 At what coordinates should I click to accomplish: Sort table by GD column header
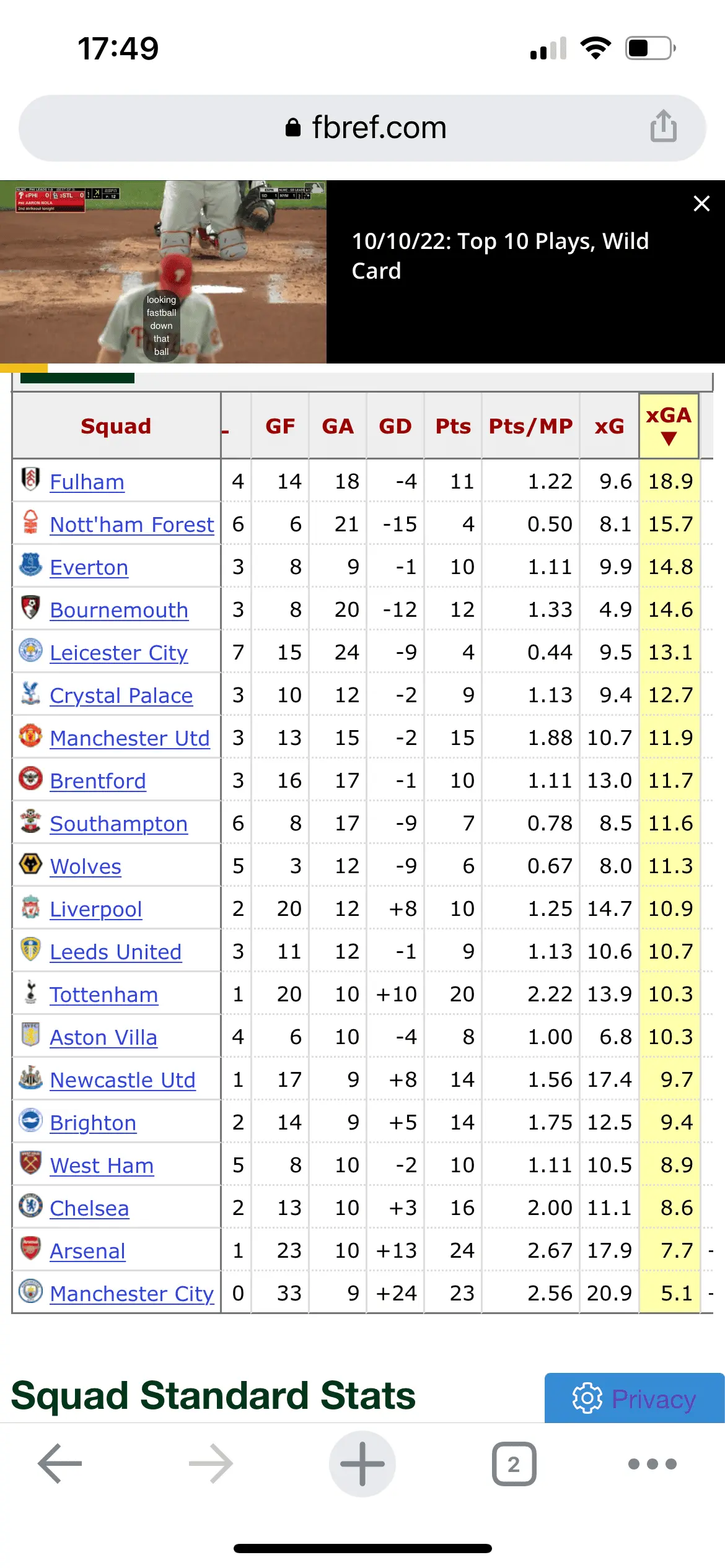point(395,426)
